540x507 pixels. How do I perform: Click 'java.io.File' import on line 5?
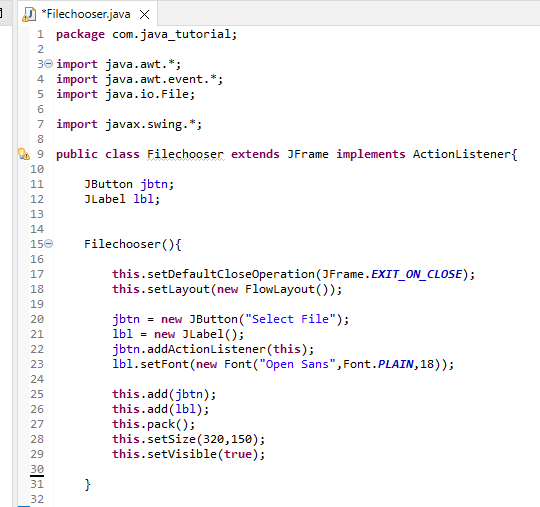click(147, 94)
